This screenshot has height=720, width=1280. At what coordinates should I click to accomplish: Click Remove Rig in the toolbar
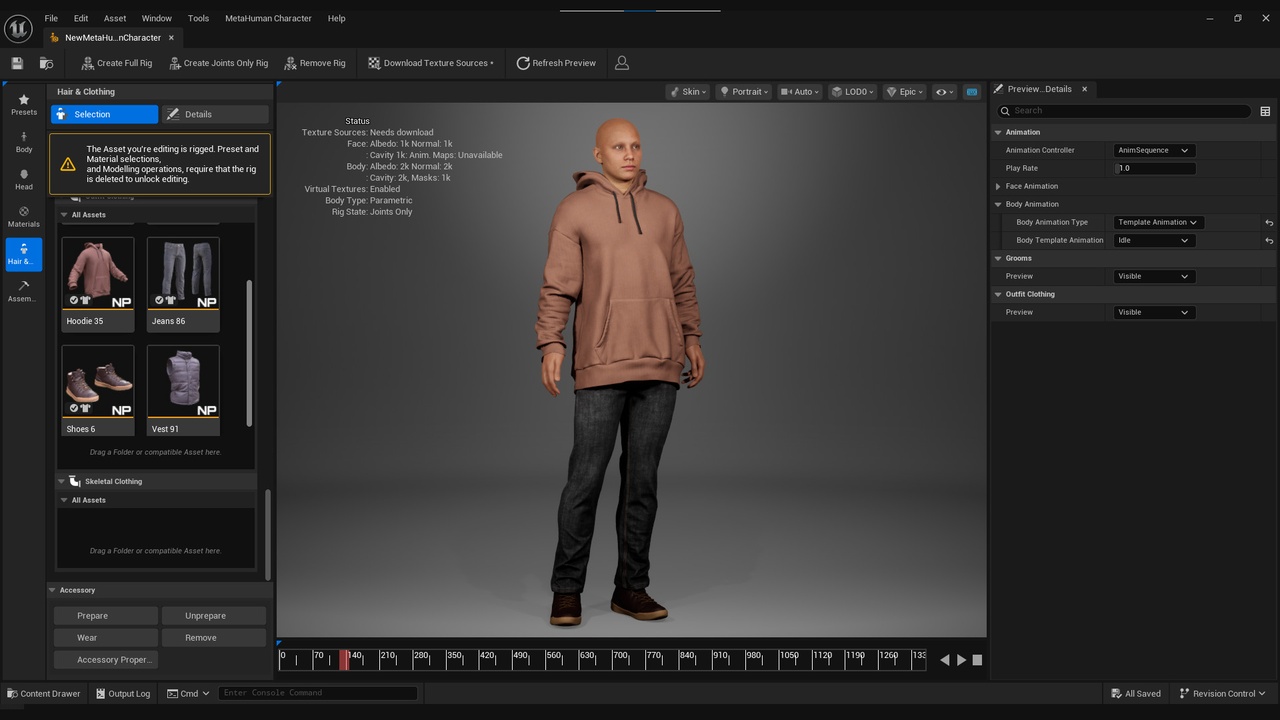point(315,63)
